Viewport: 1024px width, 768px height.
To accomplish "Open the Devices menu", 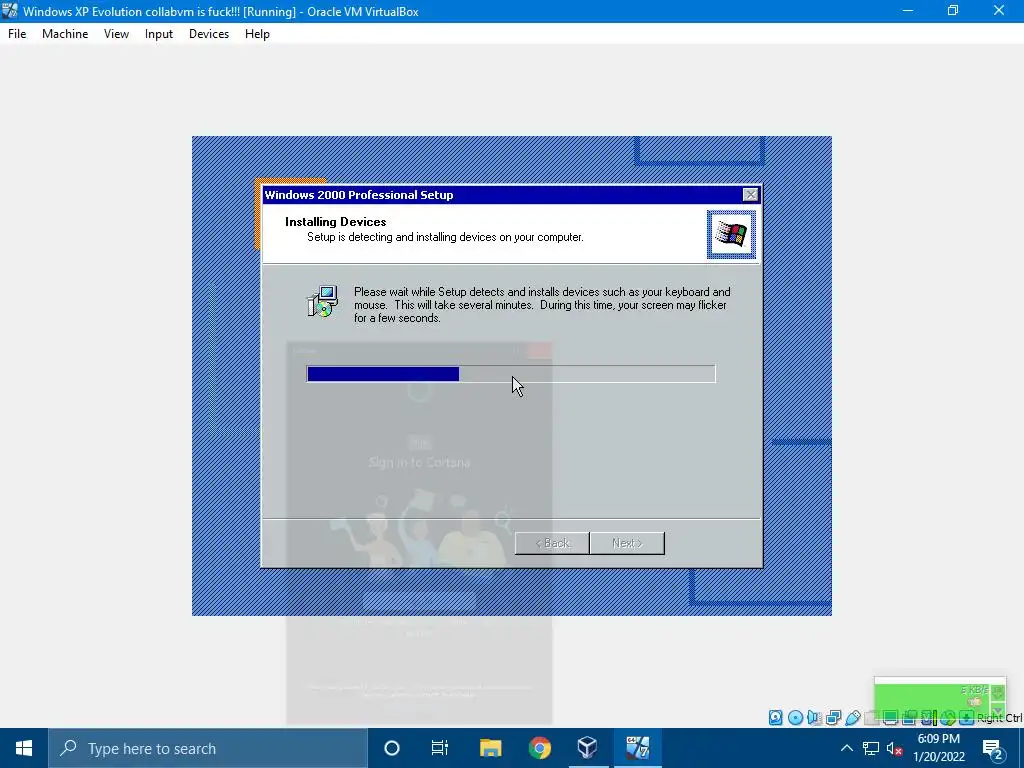I will (209, 34).
